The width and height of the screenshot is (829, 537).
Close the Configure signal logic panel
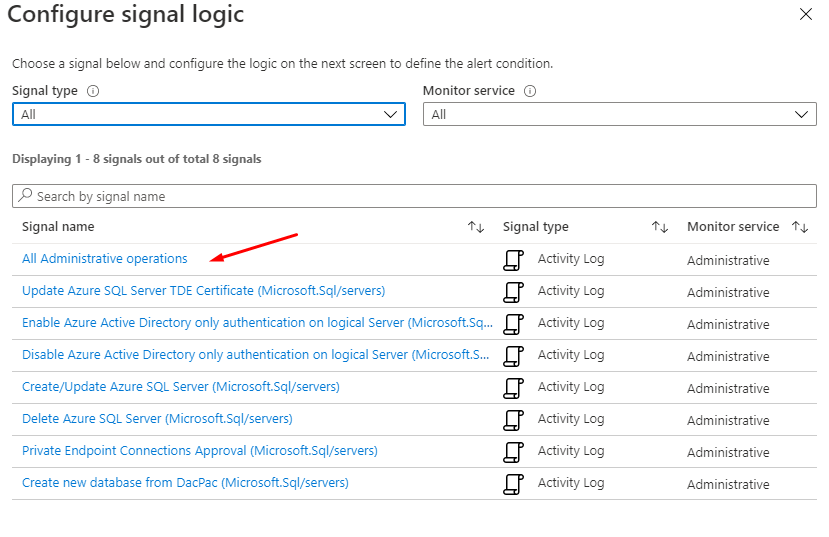806,15
